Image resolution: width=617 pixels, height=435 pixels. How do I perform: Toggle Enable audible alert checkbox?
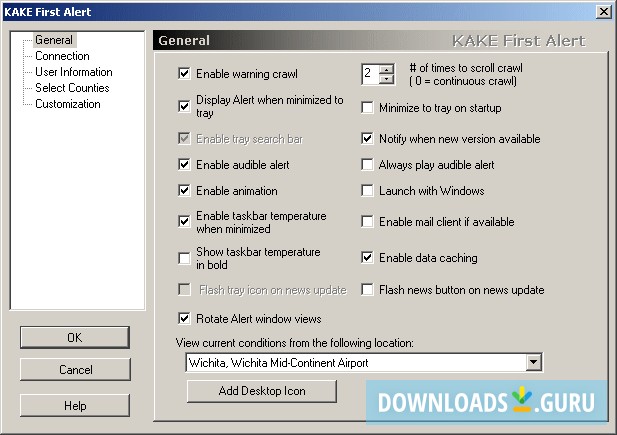pos(184,165)
